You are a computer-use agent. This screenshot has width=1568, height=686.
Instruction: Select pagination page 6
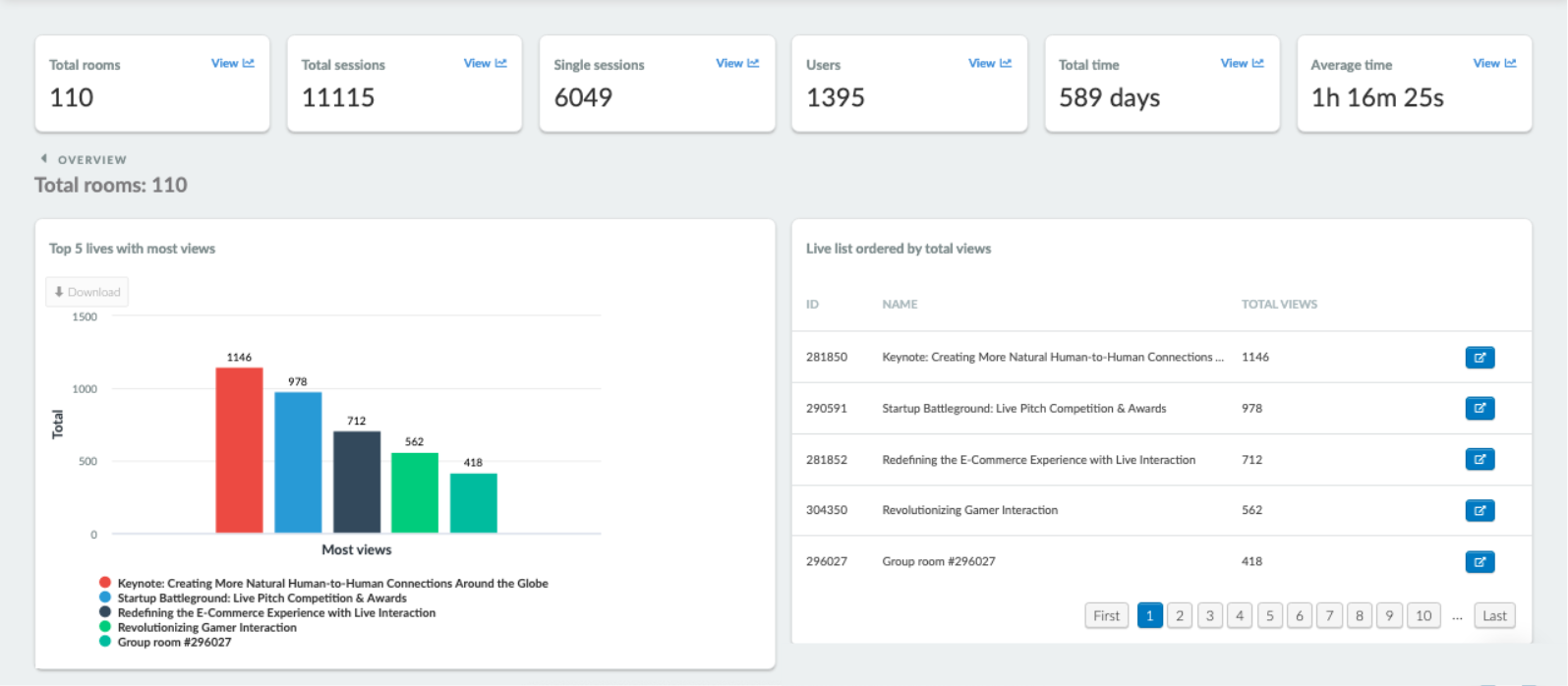coord(1300,616)
